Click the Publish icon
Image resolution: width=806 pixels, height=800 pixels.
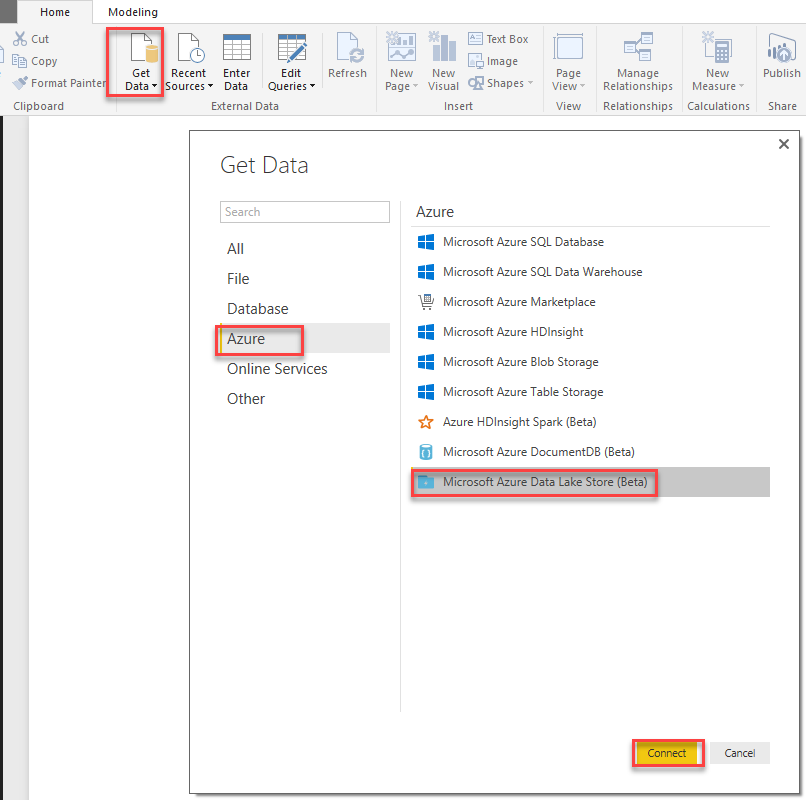click(x=781, y=50)
